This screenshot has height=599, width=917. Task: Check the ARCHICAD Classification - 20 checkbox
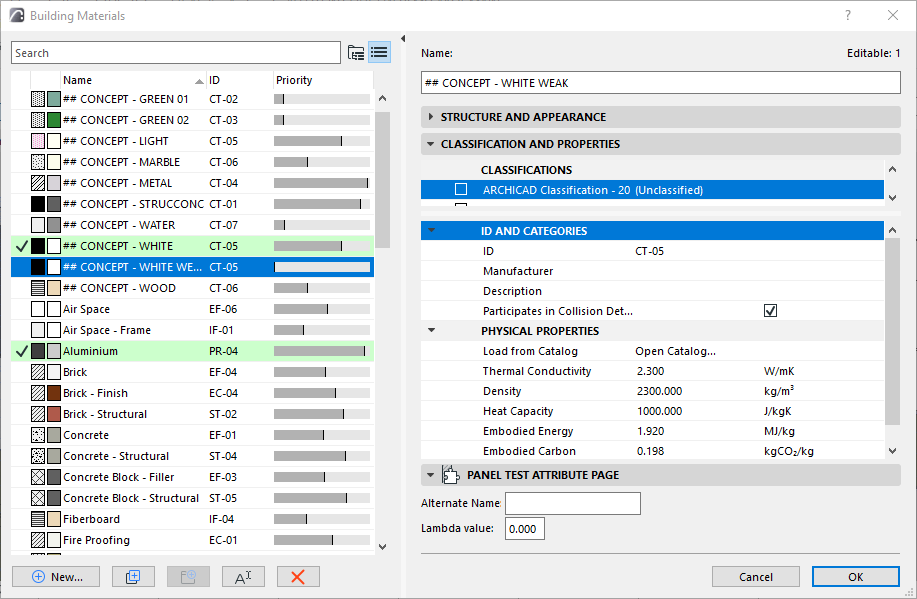coord(461,189)
